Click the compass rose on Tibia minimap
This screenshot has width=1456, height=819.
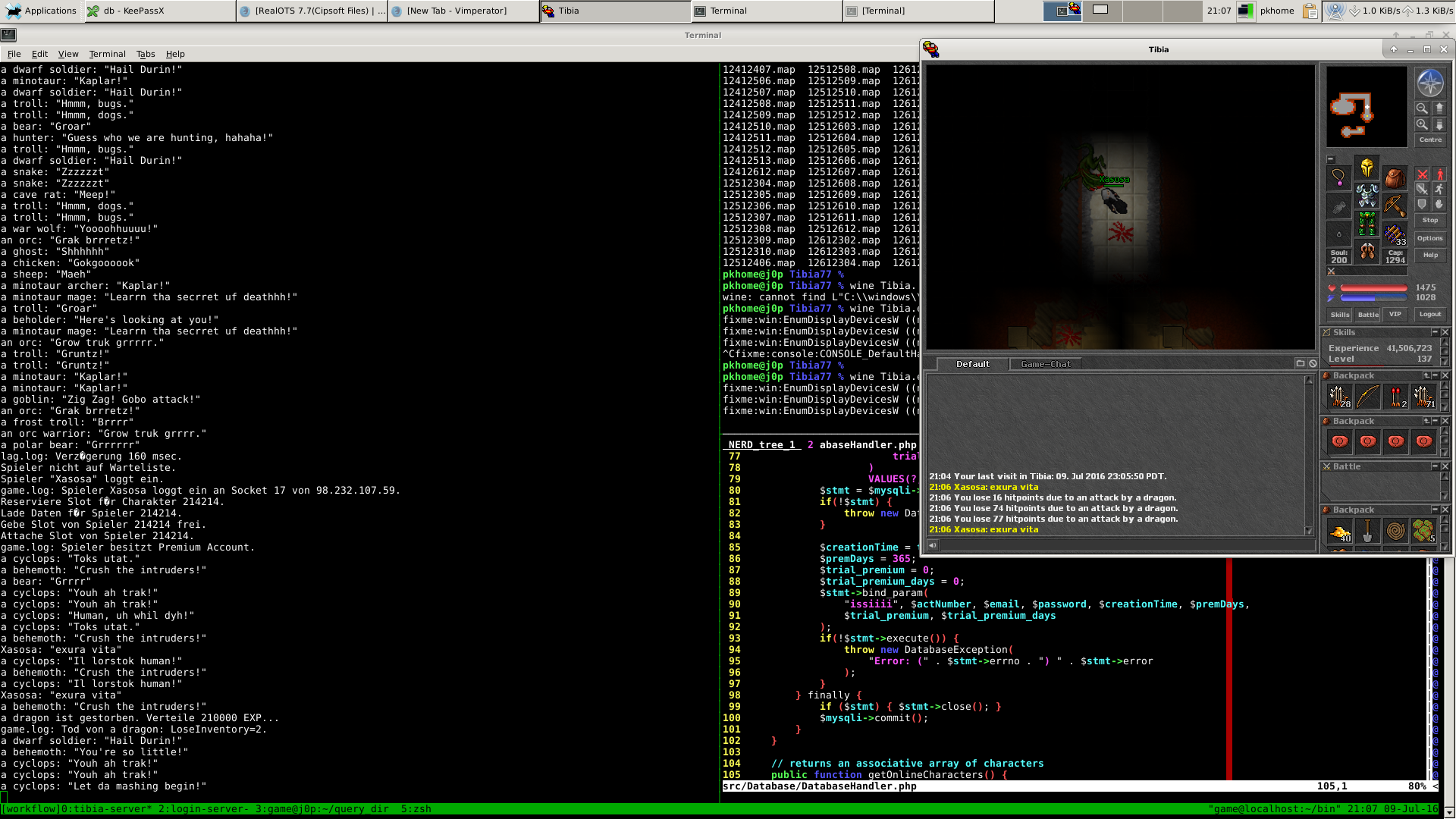click(1430, 83)
